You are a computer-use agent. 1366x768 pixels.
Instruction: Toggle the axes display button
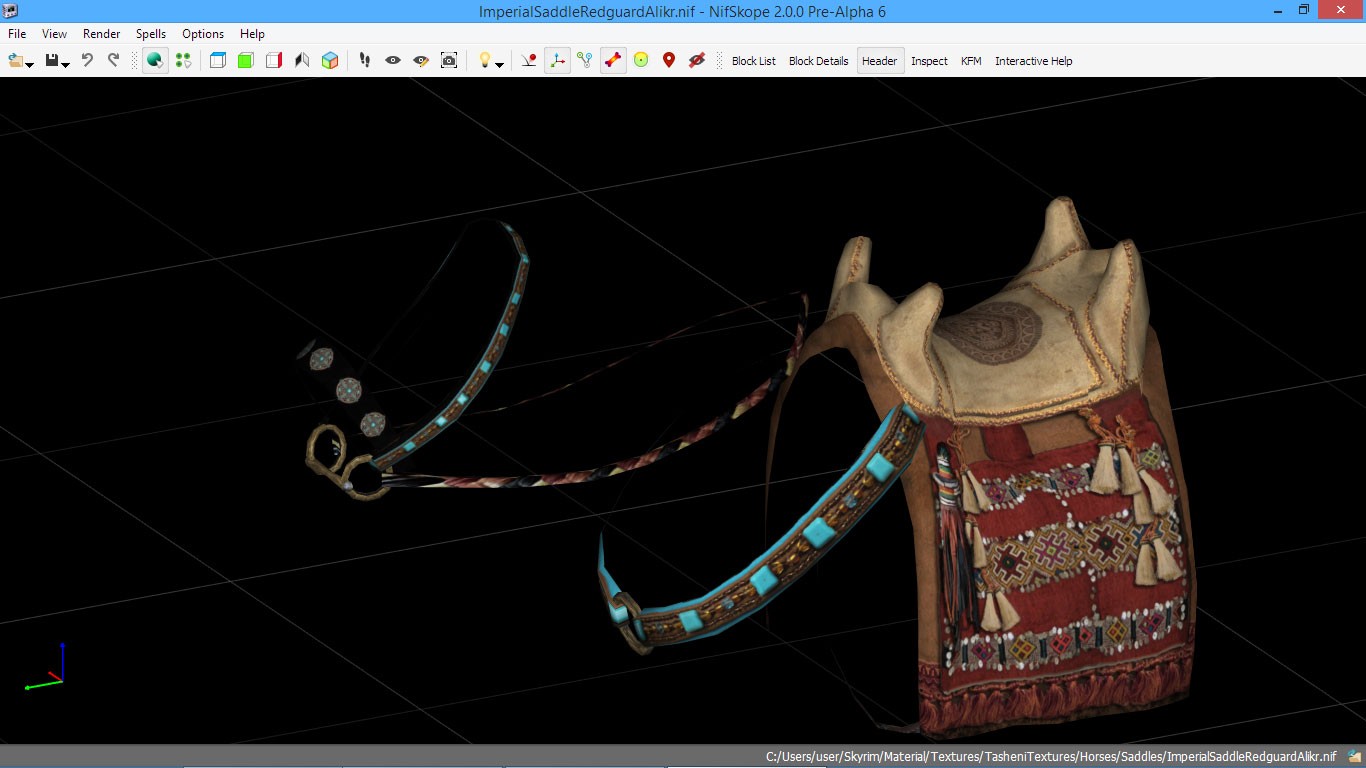pyautogui.click(x=557, y=61)
